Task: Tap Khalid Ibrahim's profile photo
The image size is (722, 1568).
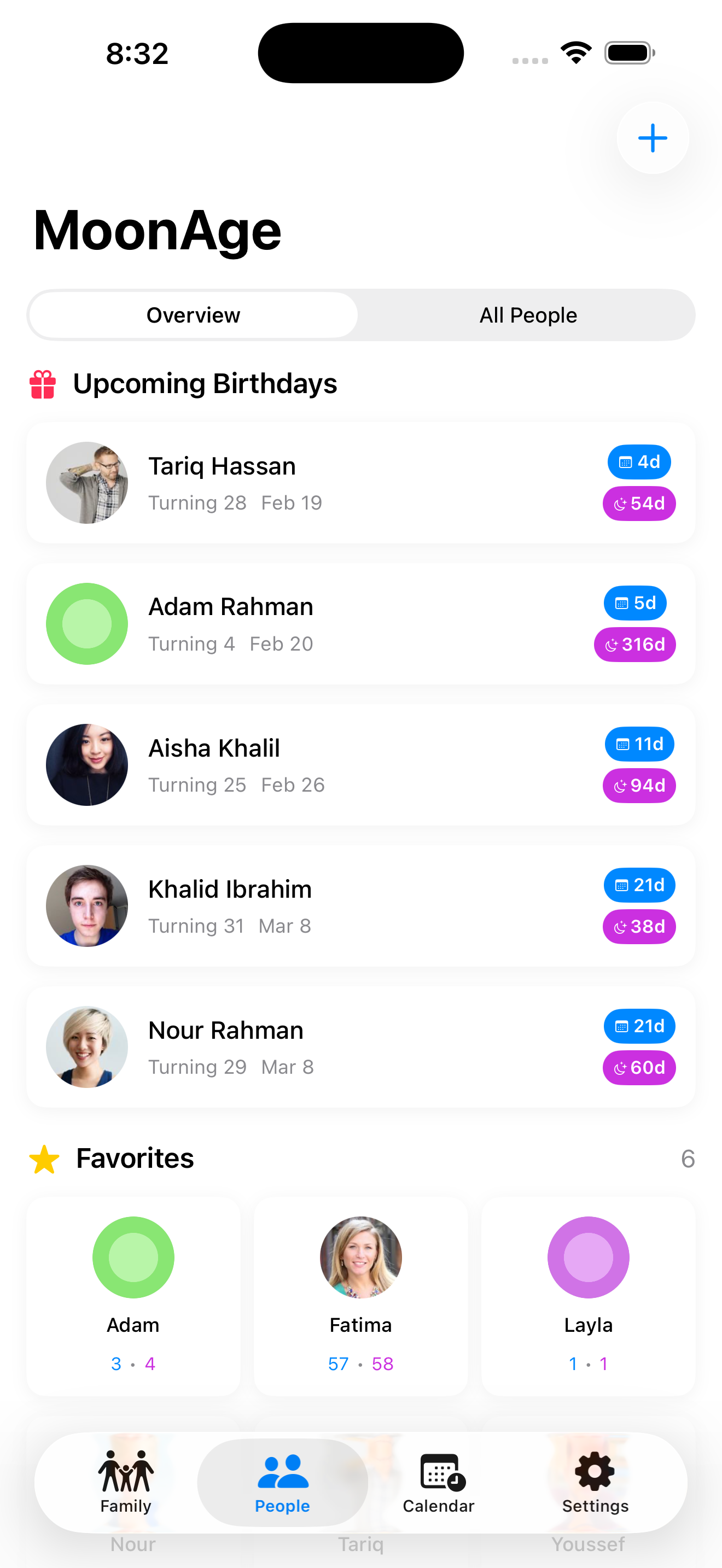Action: pyautogui.click(x=87, y=906)
